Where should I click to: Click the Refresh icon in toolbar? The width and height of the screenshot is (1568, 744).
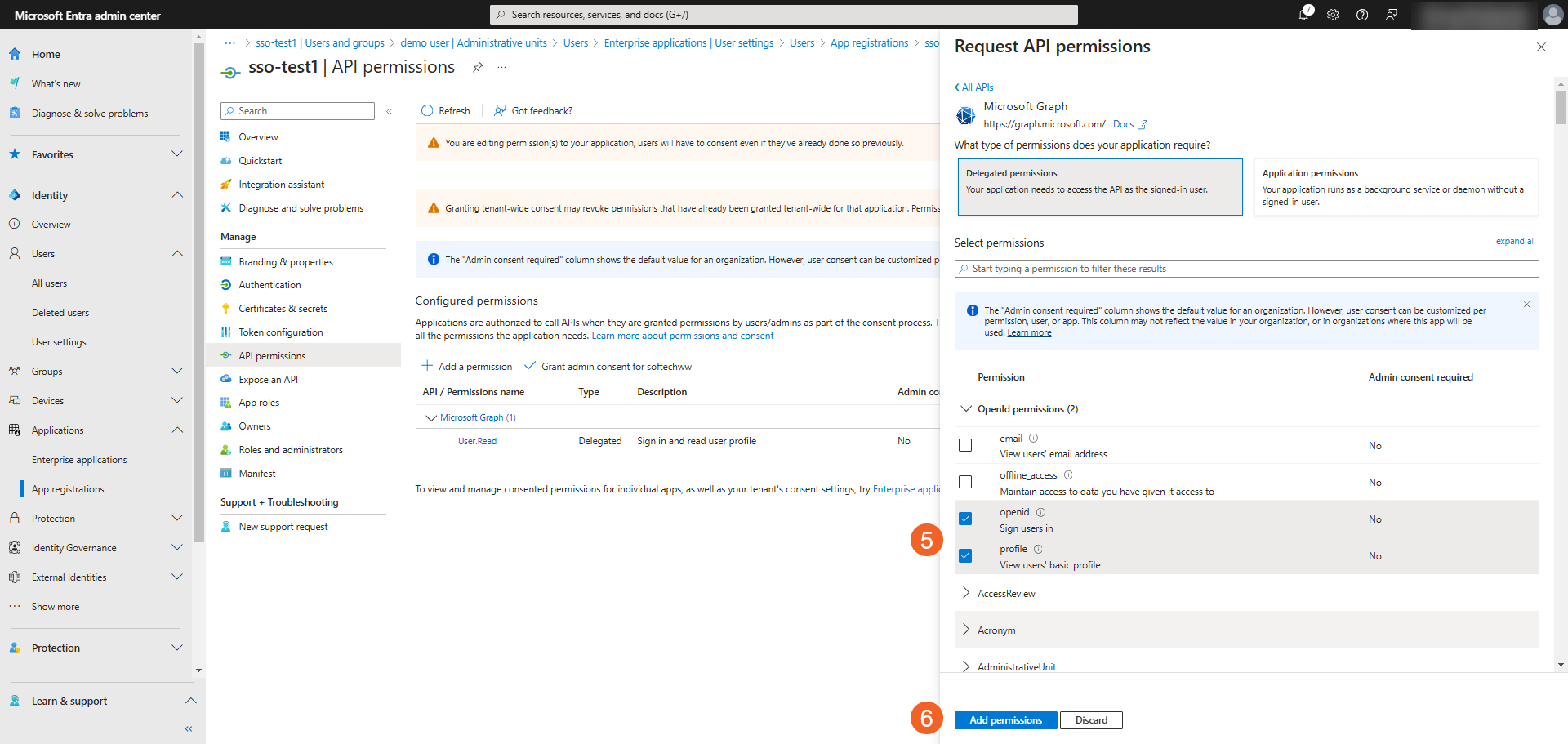427,111
